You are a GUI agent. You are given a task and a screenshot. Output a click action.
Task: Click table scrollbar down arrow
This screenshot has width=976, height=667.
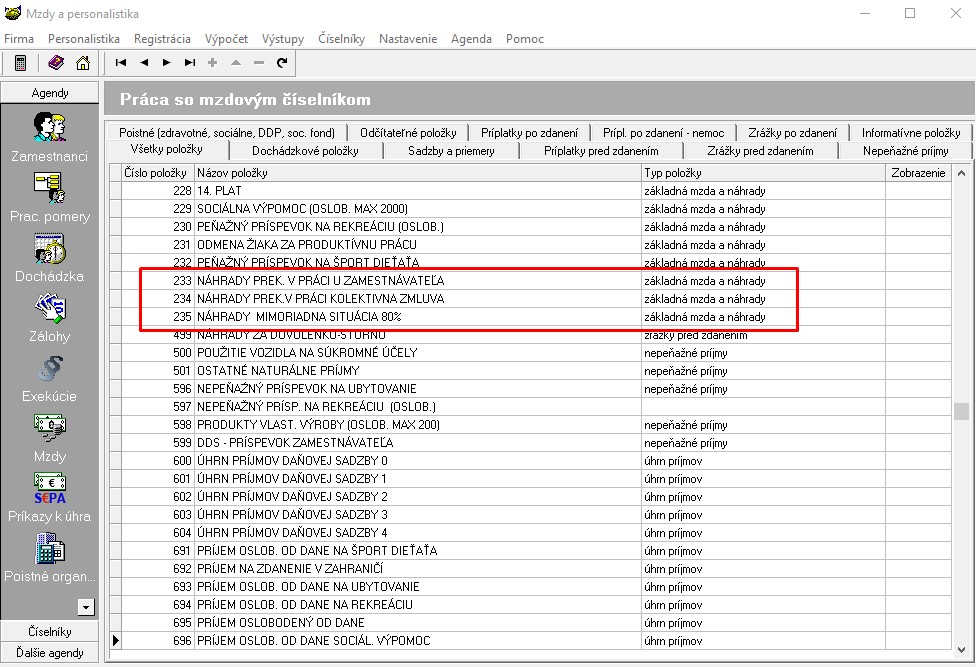[961, 650]
